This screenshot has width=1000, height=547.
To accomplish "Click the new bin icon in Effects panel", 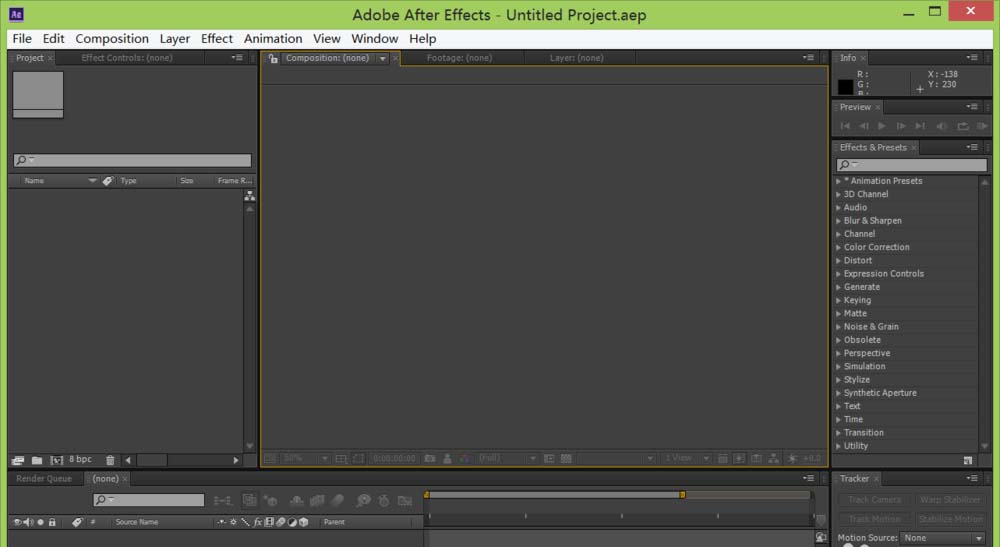I will tap(967, 460).
